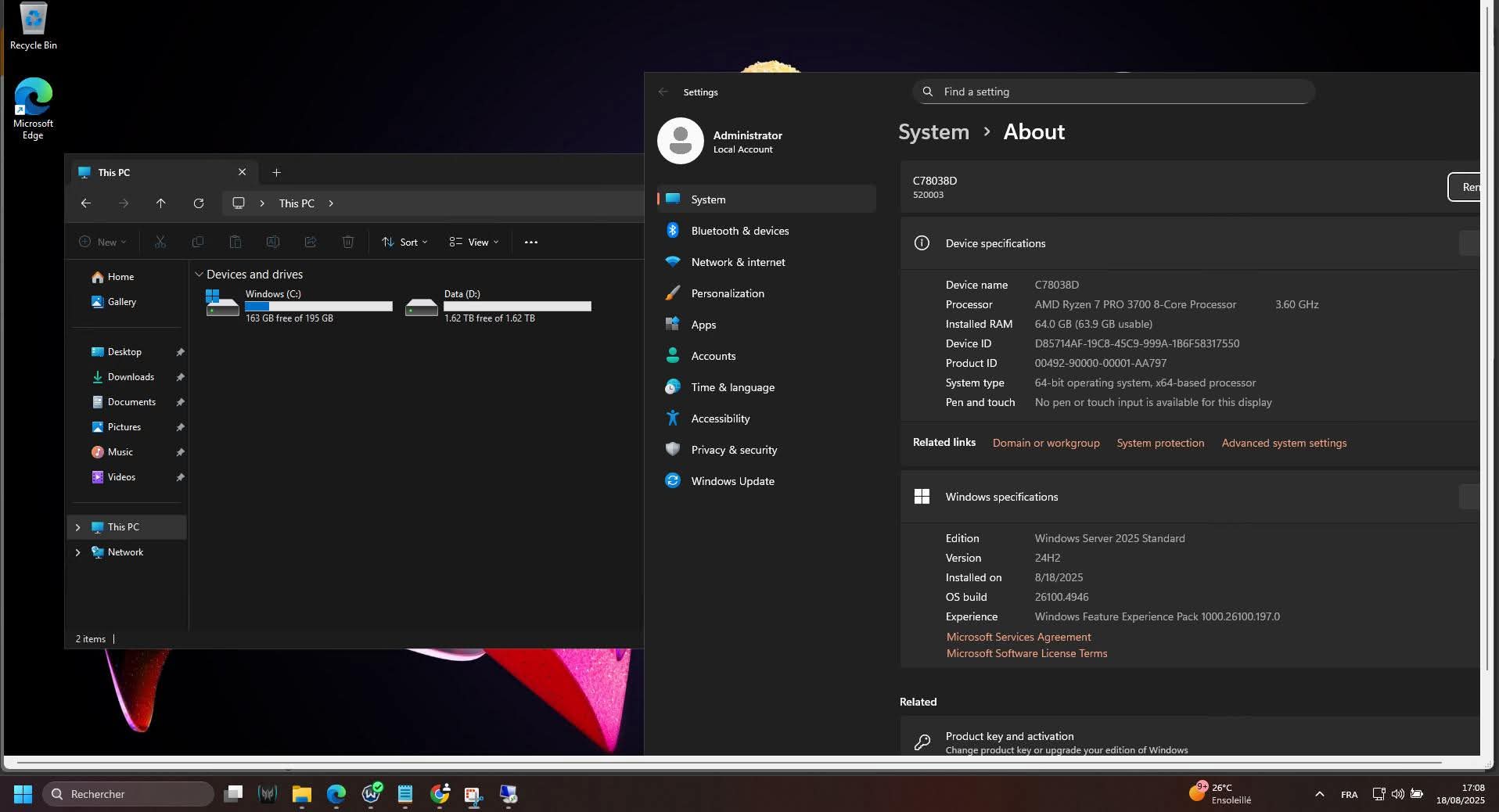Click the Copy icon in Explorer toolbar
Image resolution: width=1499 pixels, height=812 pixels.
coord(198,243)
